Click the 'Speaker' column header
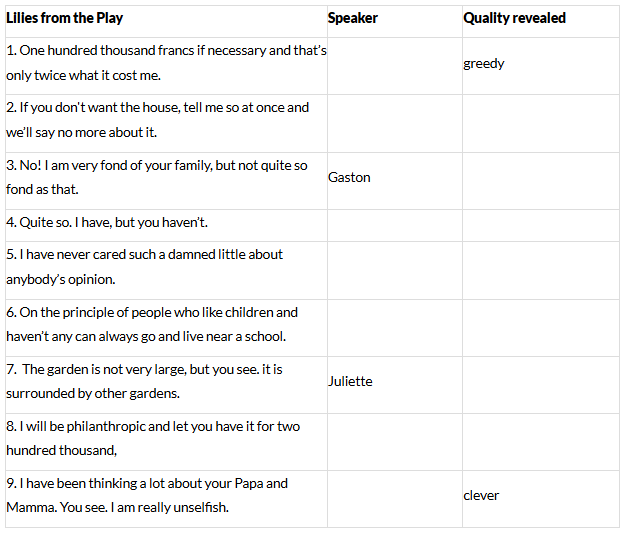This screenshot has width=627, height=536. [352, 18]
